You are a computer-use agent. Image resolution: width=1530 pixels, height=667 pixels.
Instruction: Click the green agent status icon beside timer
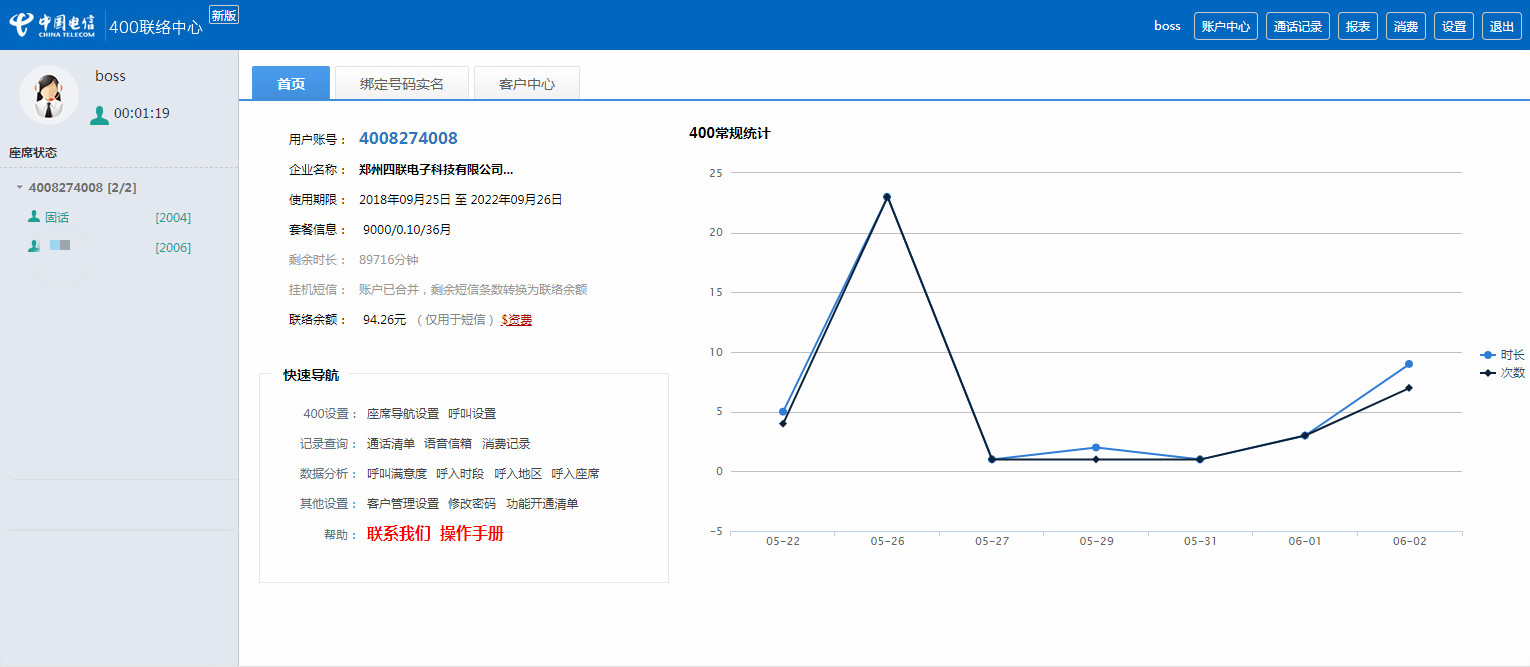(x=99, y=115)
